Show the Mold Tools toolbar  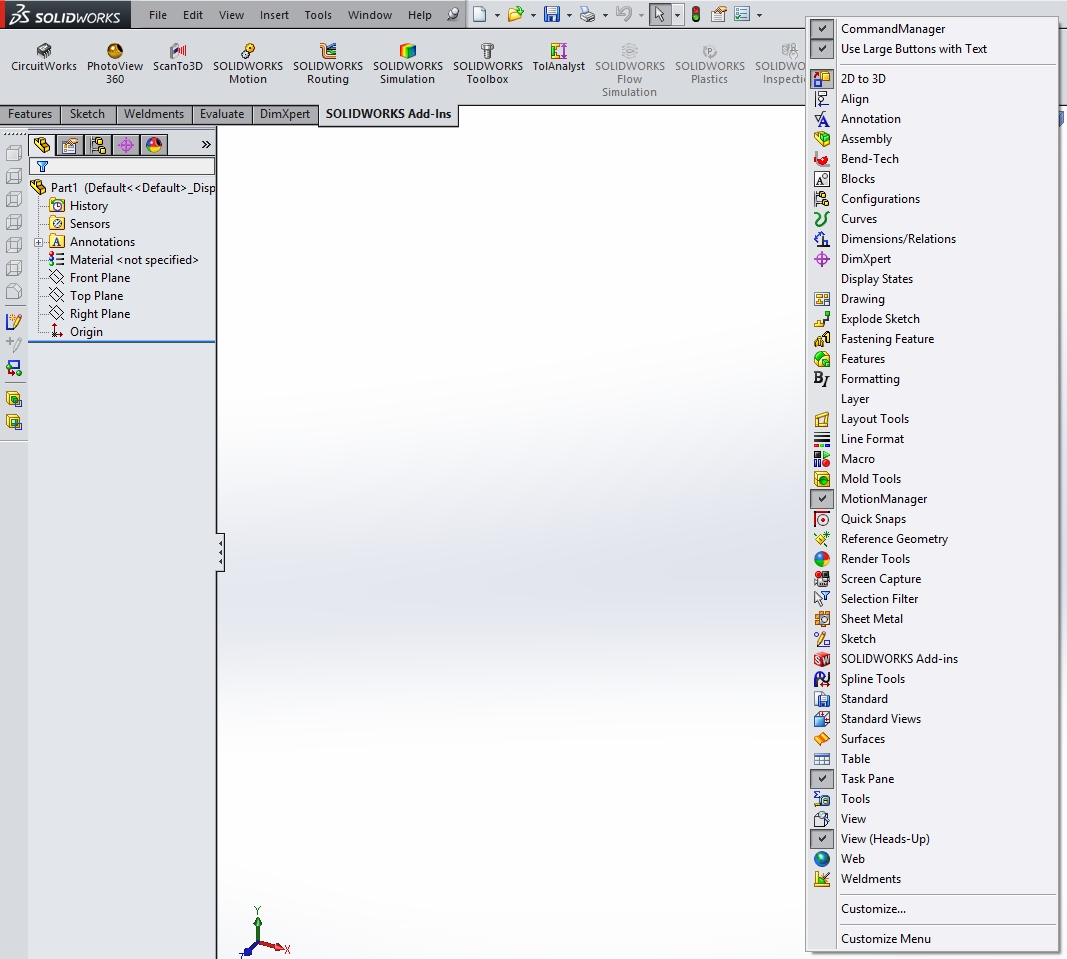[x=932, y=479]
